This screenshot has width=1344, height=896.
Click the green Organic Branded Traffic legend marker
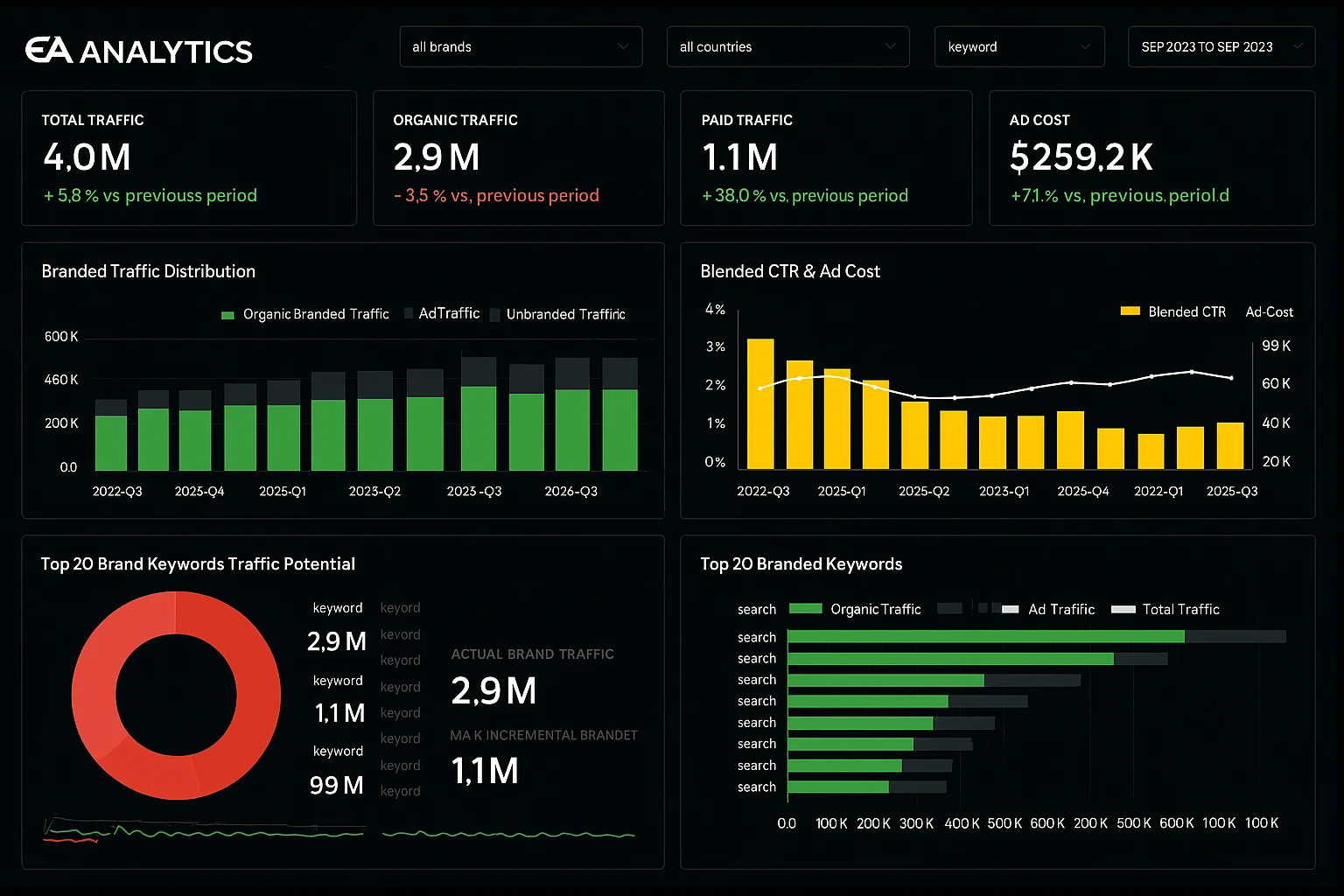click(x=227, y=313)
